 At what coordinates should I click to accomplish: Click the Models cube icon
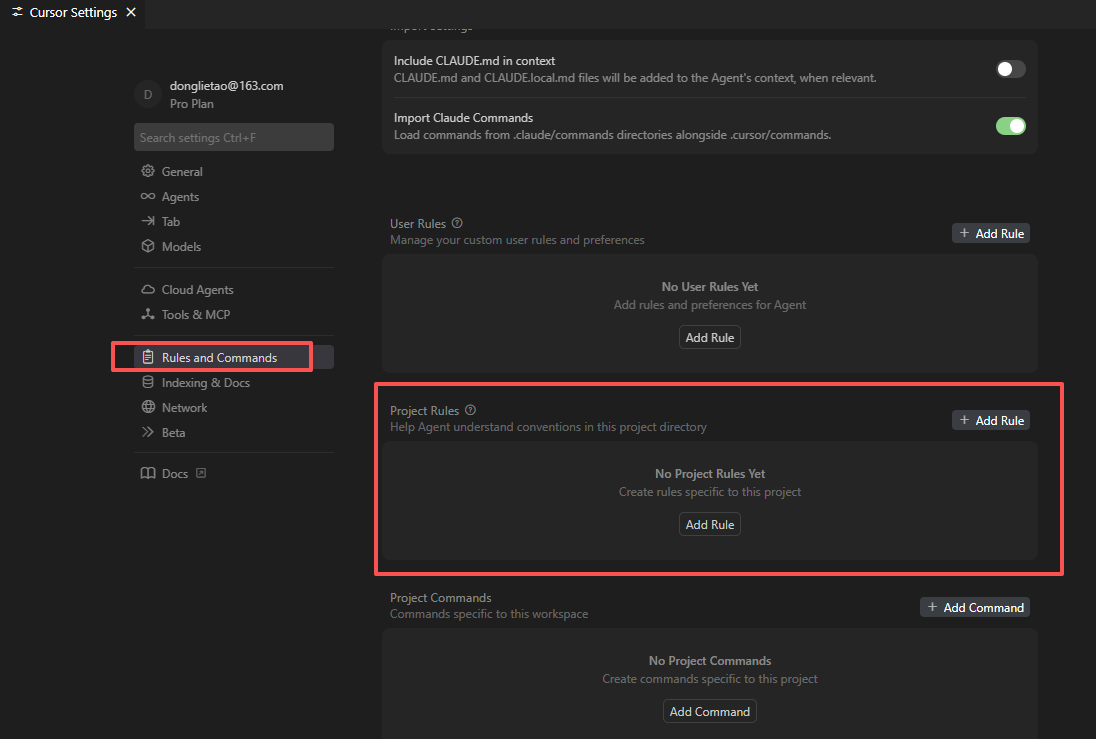coord(148,247)
